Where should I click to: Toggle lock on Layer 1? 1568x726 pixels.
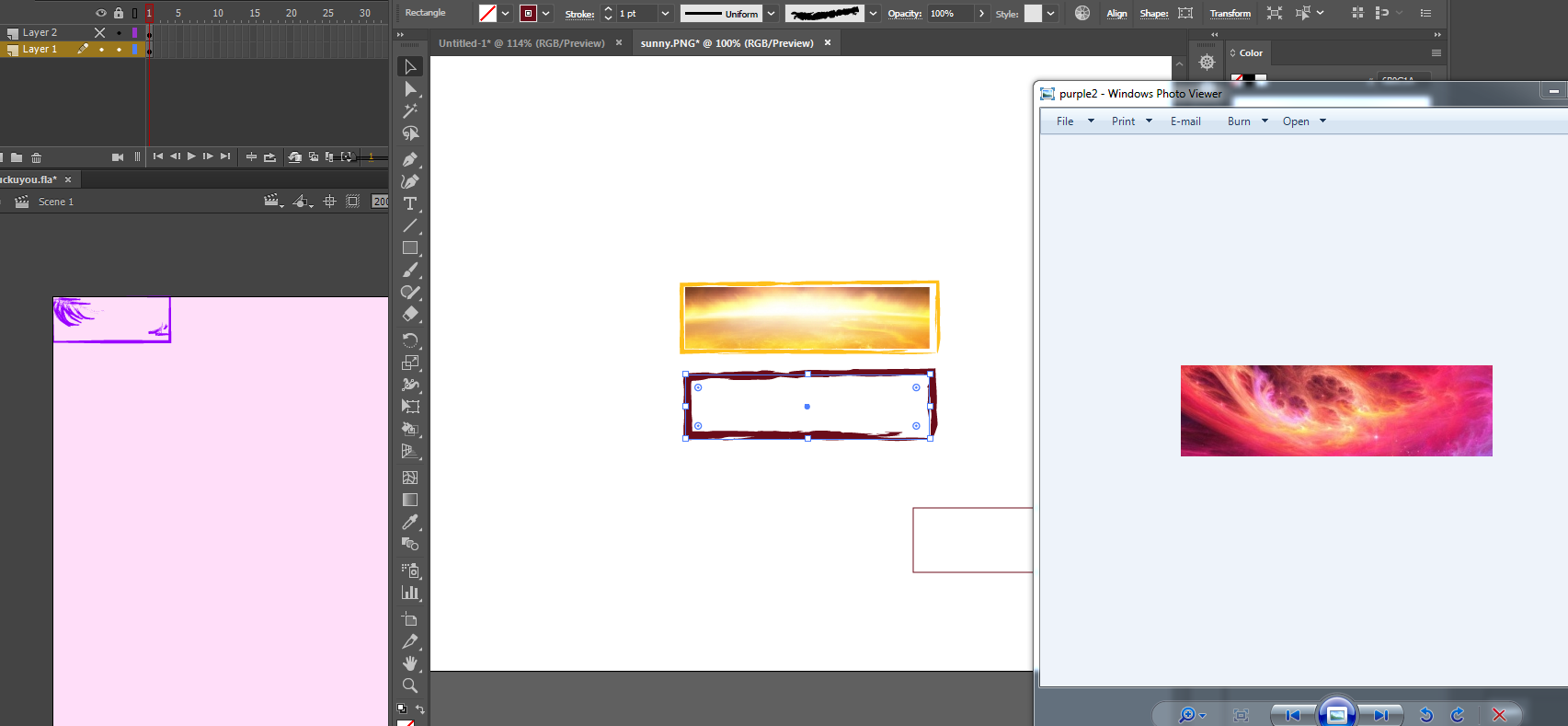pyautogui.click(x=119, y=50)
